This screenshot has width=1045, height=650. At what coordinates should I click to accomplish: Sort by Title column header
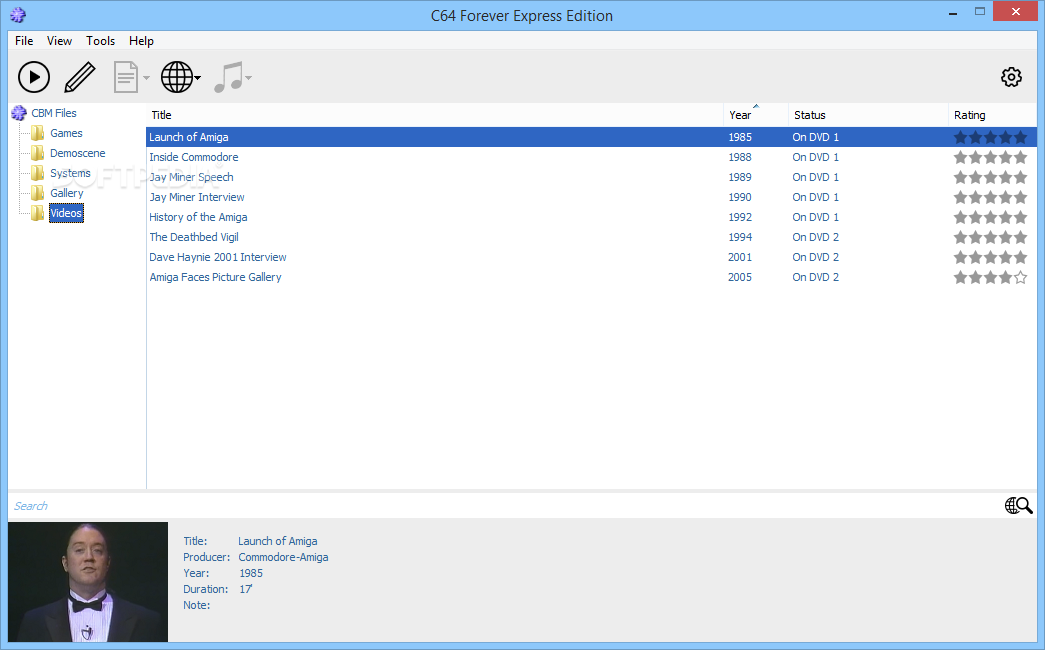435,115
